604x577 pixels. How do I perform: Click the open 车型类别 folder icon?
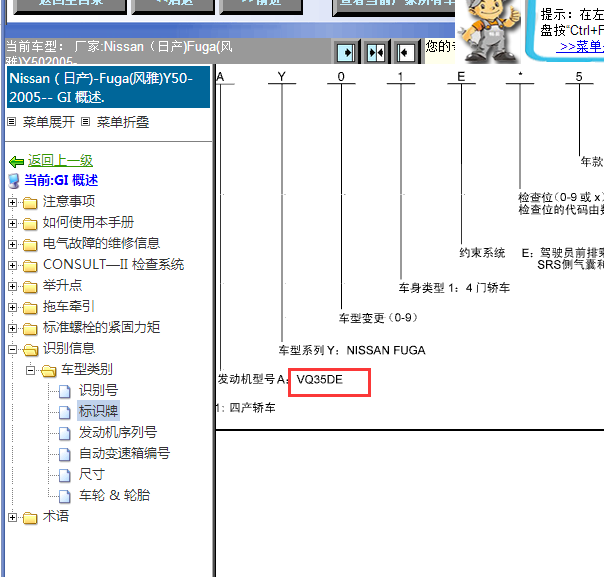tap(49, 371)
